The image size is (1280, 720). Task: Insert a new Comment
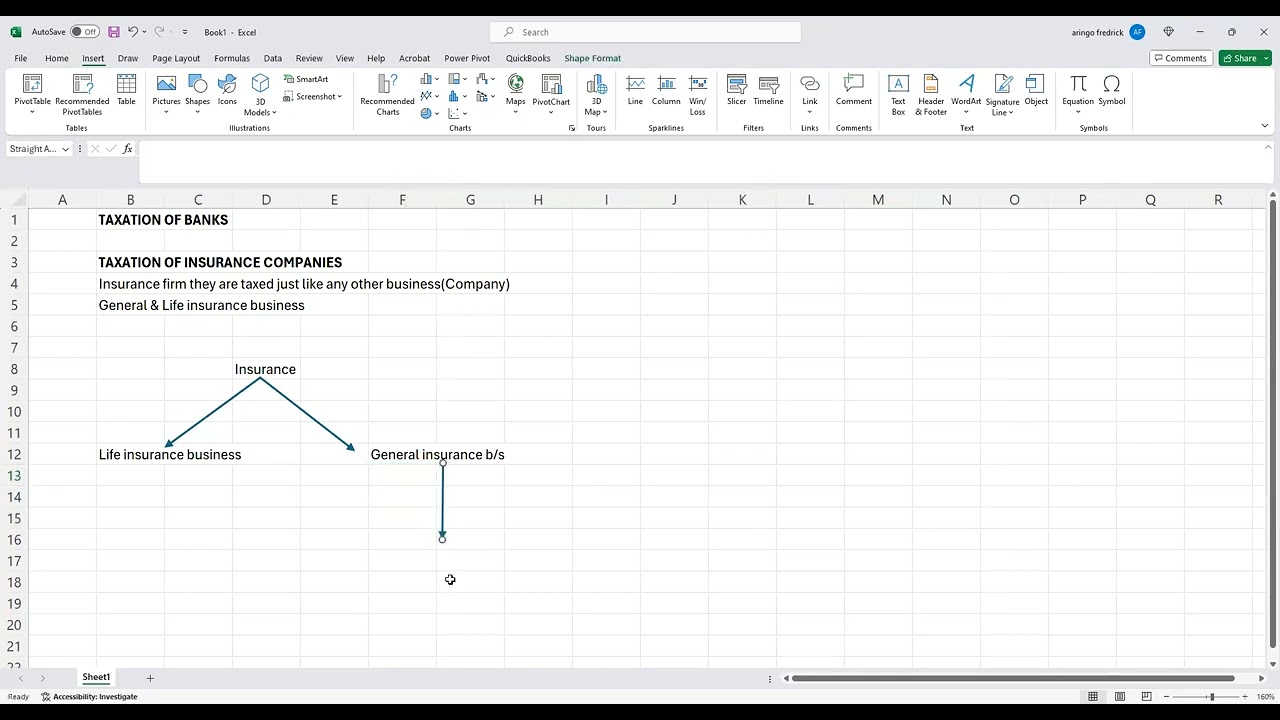(854, 90)
